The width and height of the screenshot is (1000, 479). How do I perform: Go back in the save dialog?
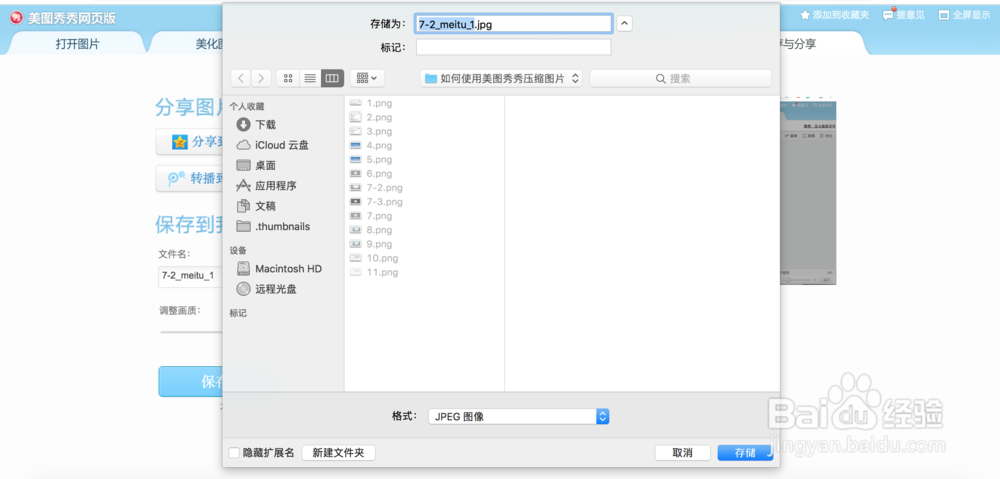[240, 78]
